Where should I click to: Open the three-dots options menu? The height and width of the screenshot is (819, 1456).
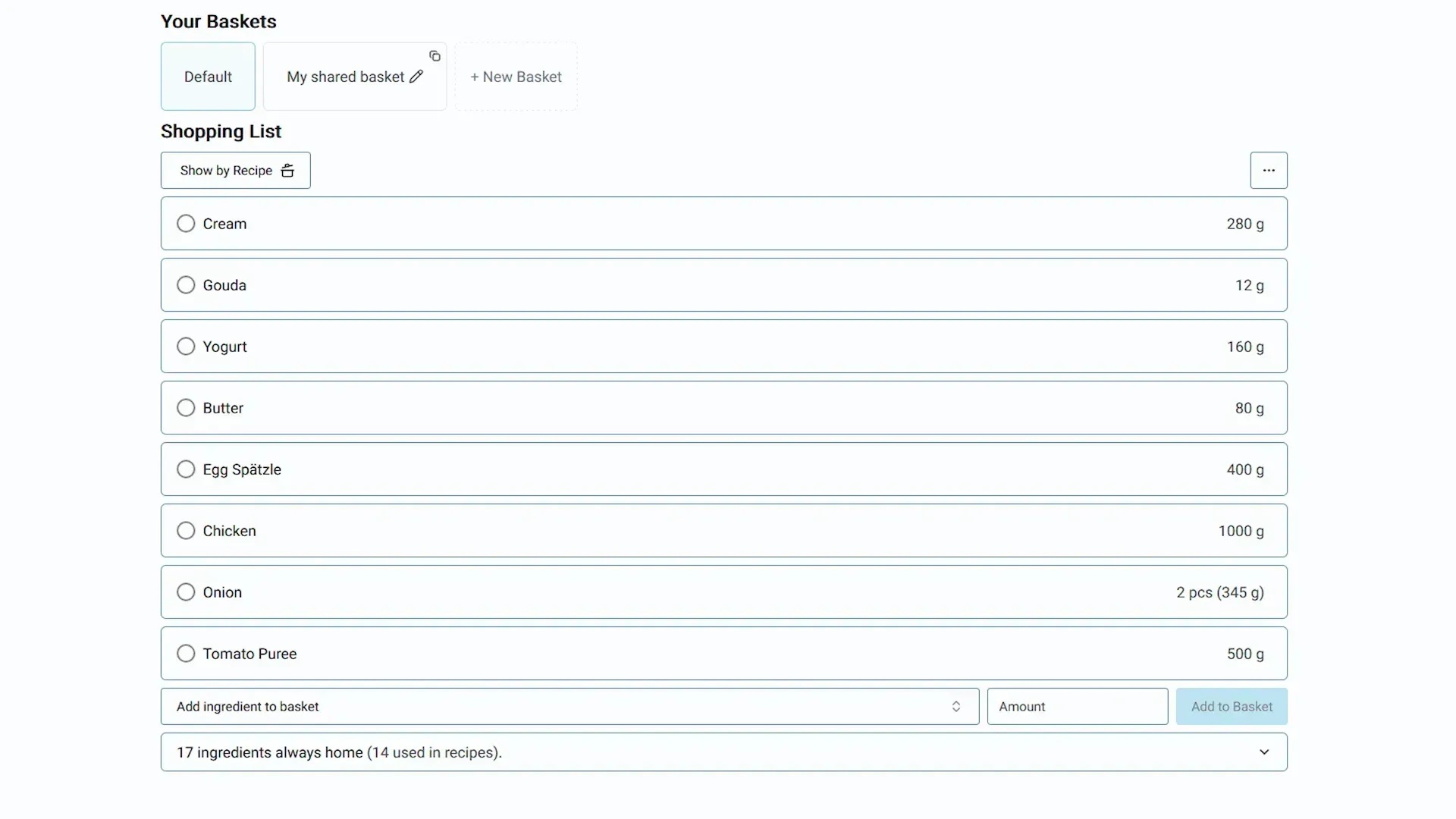1269,171
